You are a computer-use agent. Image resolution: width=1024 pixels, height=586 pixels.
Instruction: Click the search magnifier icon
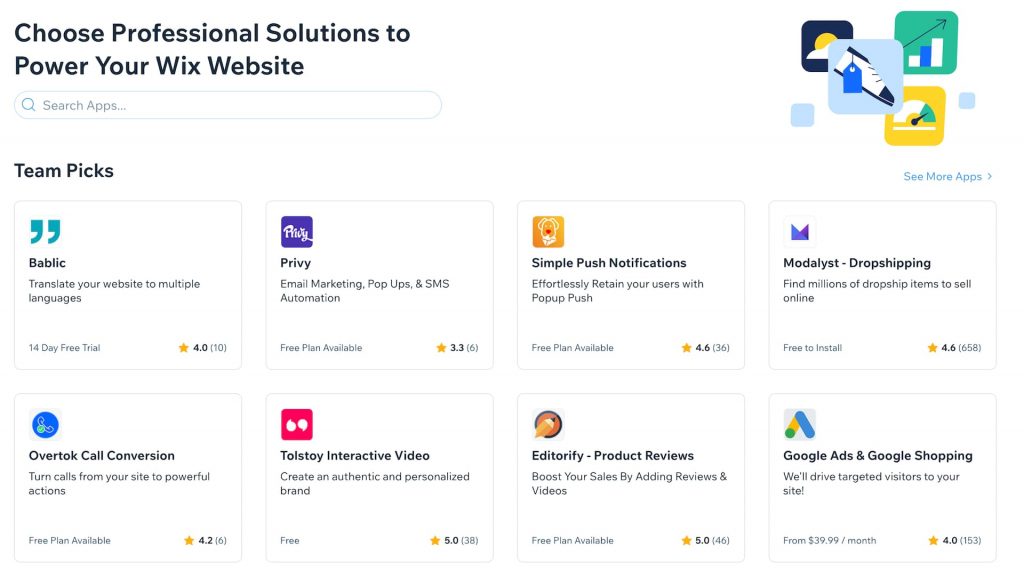tap(28, 105)
